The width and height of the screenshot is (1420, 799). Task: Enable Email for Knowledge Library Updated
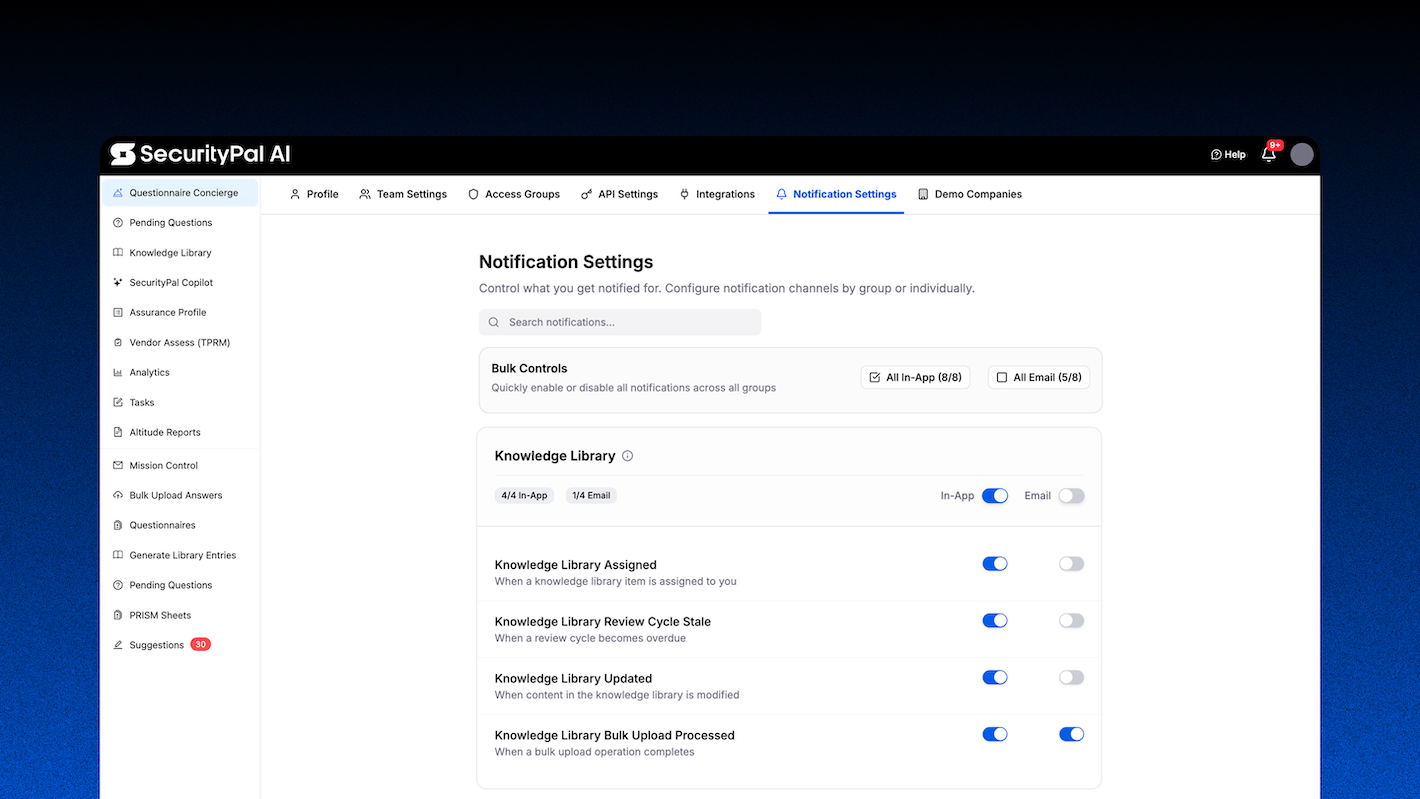click(1071, 678)
